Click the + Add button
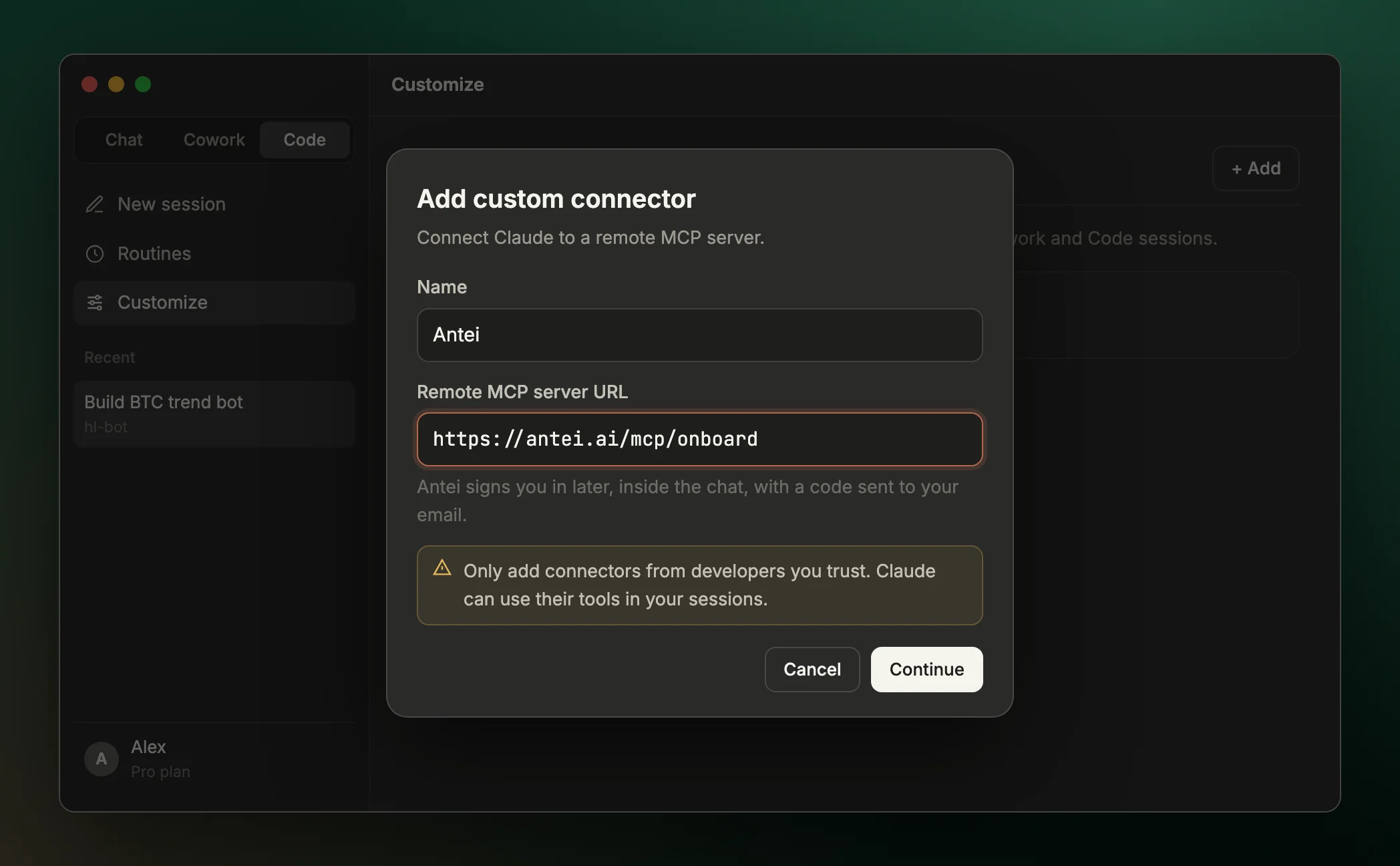1400x866 pixels. (x=1256, y=168)
